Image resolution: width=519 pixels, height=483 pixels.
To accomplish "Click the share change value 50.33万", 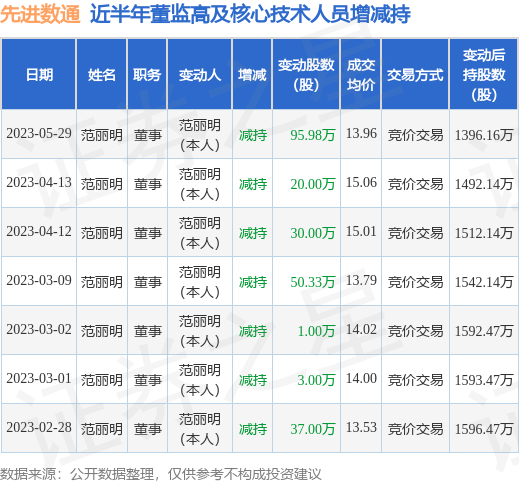I will 312,282.
